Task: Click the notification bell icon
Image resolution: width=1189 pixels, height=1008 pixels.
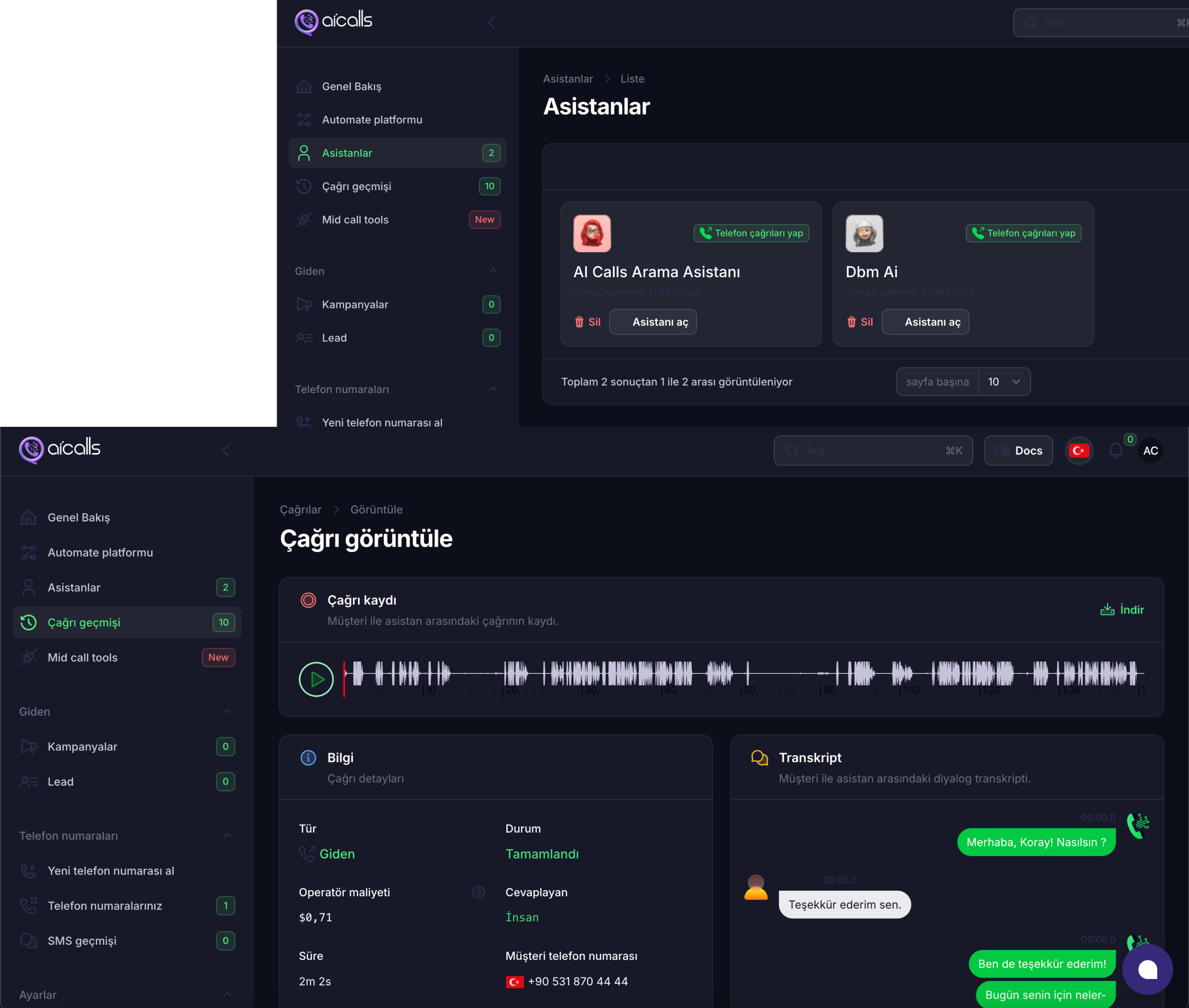Action: click(1115, 451)
